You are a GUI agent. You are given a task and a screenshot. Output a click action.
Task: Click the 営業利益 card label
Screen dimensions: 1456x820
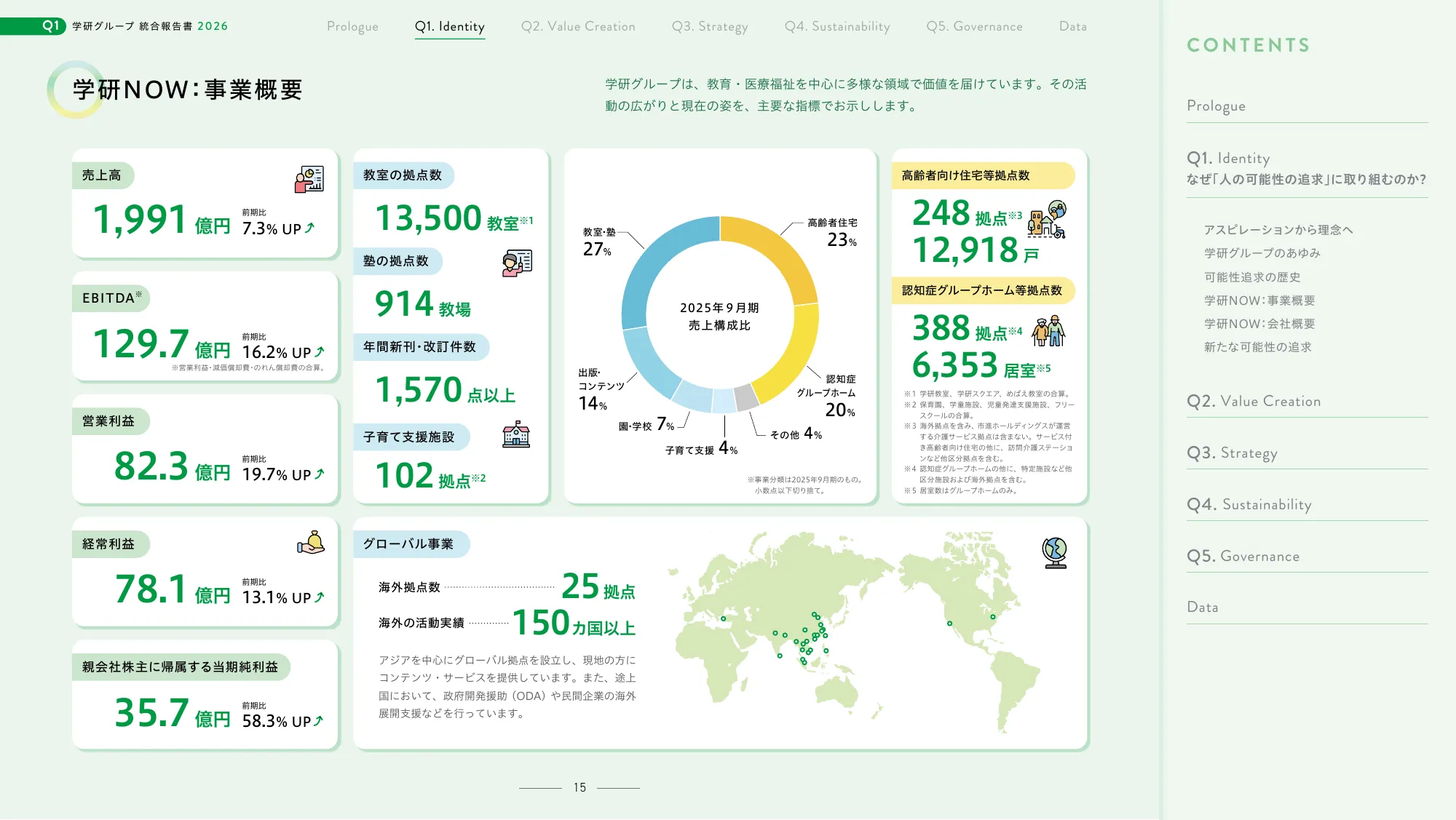[x=110, y=421]
